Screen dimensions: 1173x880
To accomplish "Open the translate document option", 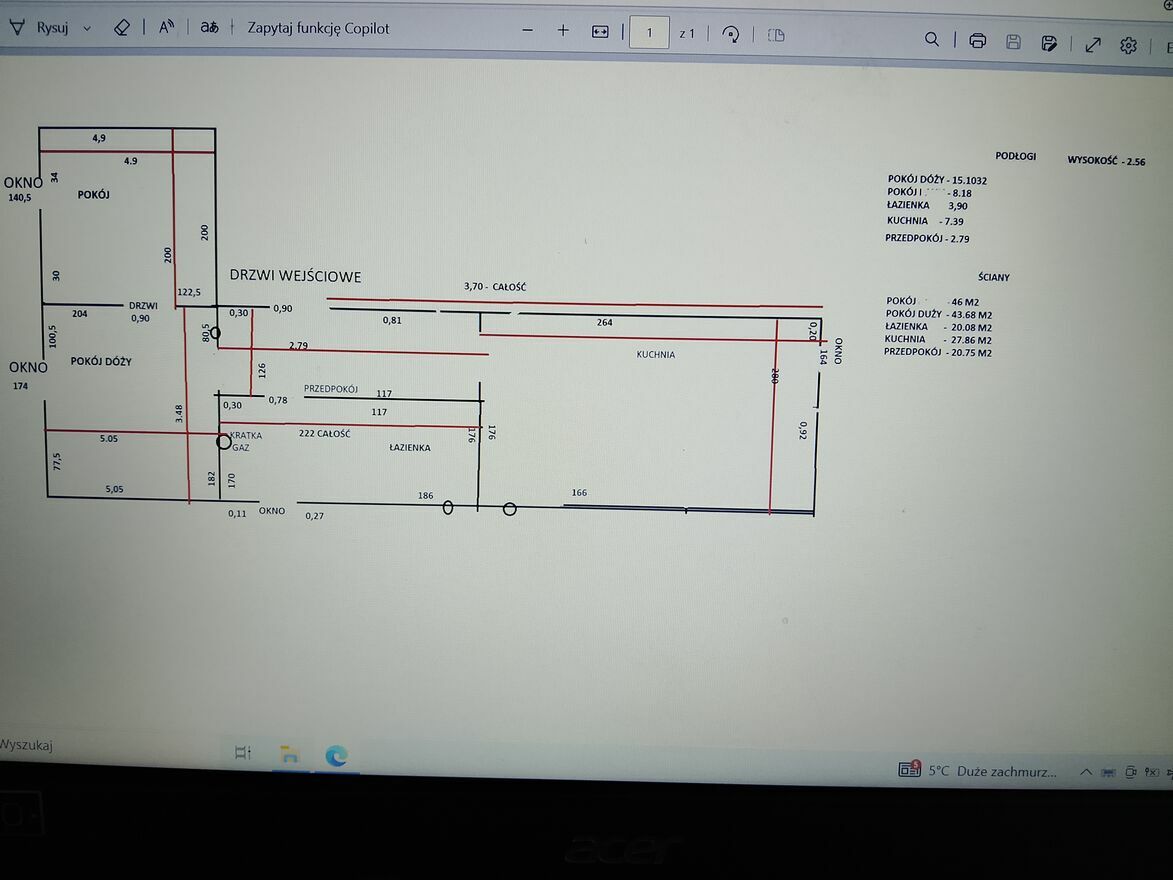I will pos(209,28).
